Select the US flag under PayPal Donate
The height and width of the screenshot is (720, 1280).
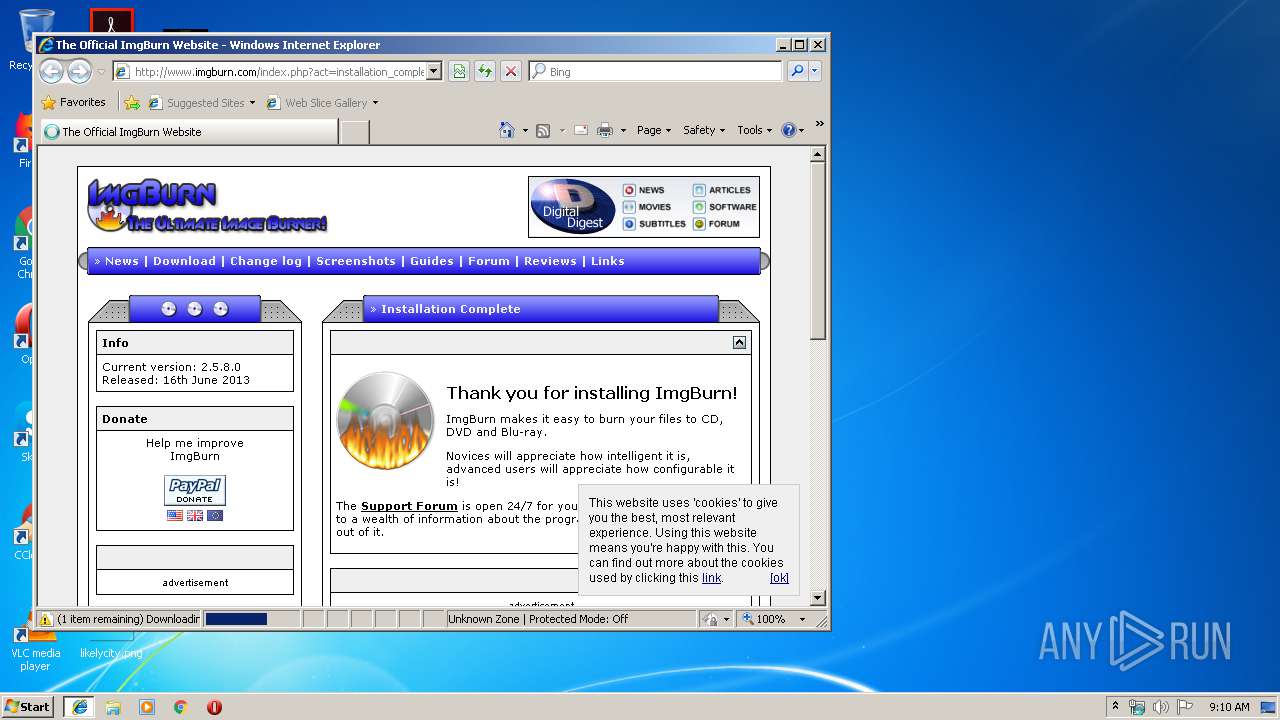pyautogui.click(x=175, y=516)
